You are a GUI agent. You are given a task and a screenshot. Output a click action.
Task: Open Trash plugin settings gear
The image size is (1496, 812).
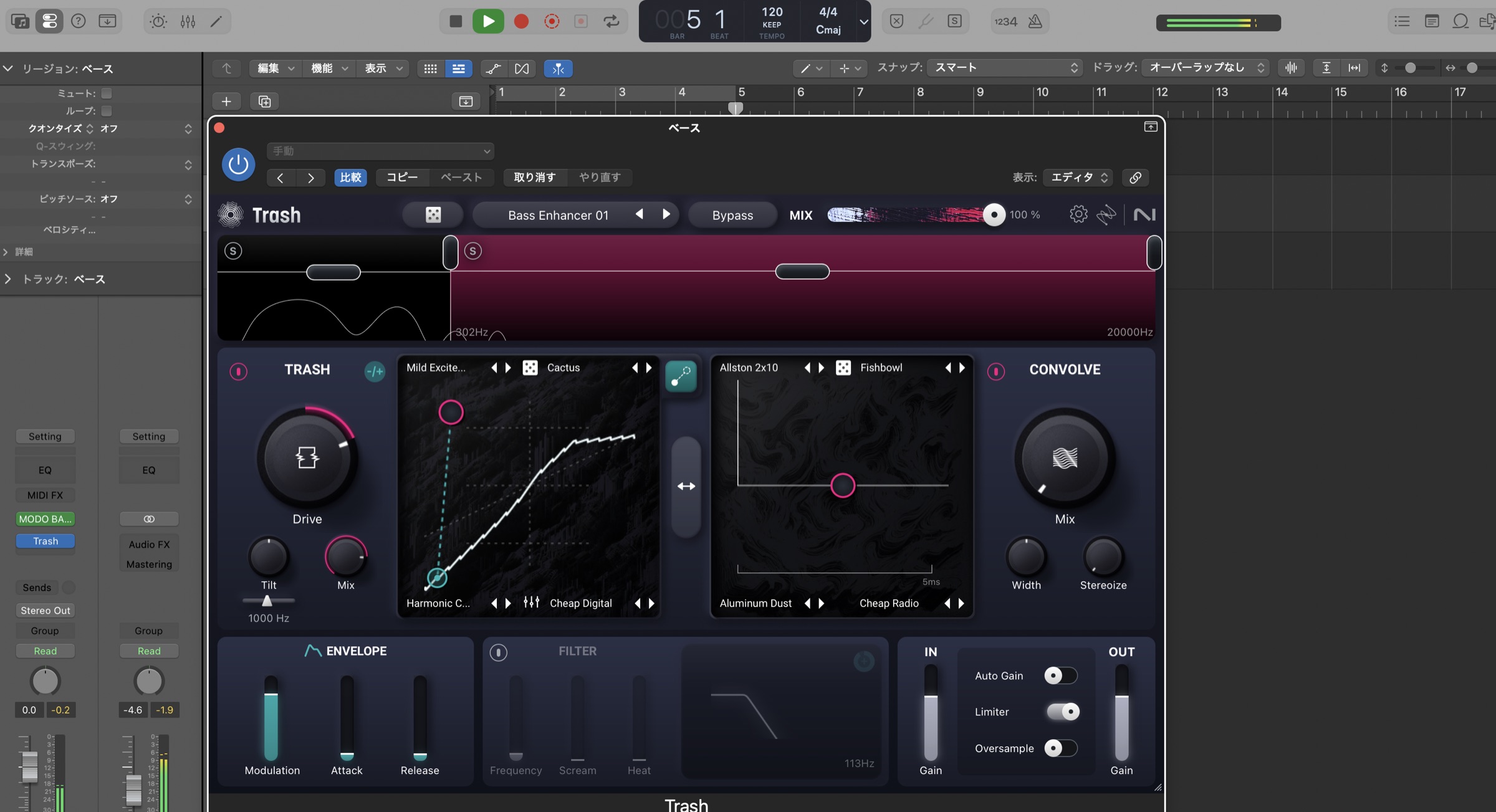pos(1078,214)
